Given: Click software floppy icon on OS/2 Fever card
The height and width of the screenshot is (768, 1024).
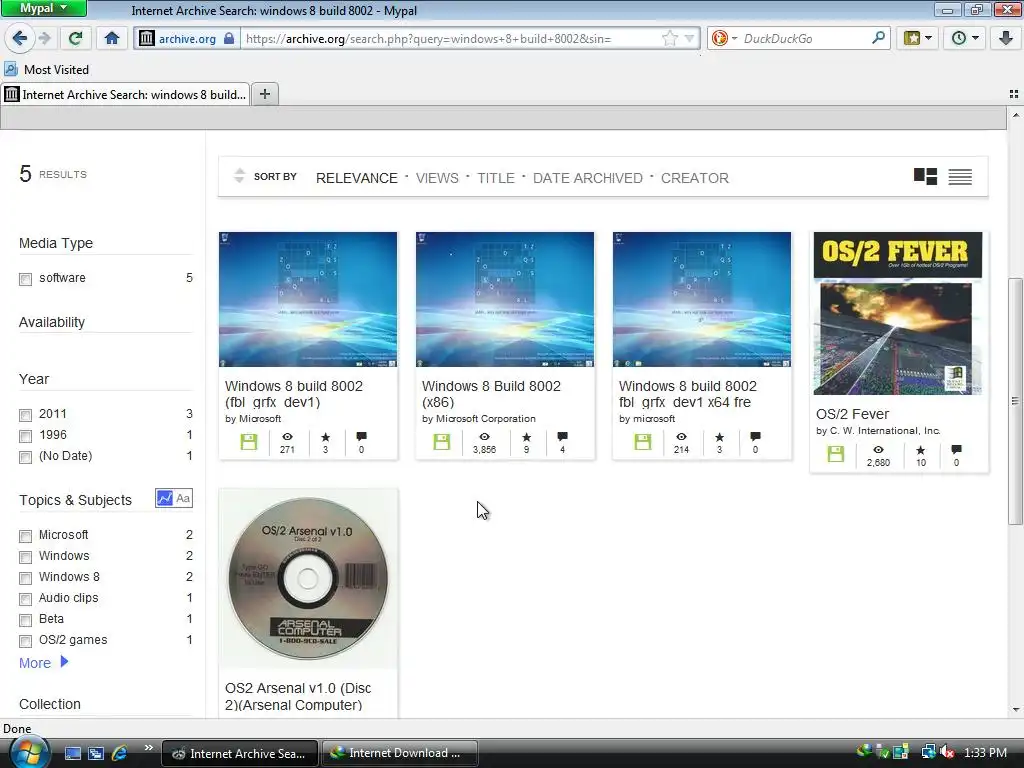Looking at the screenshot, I should coord(835,454).
